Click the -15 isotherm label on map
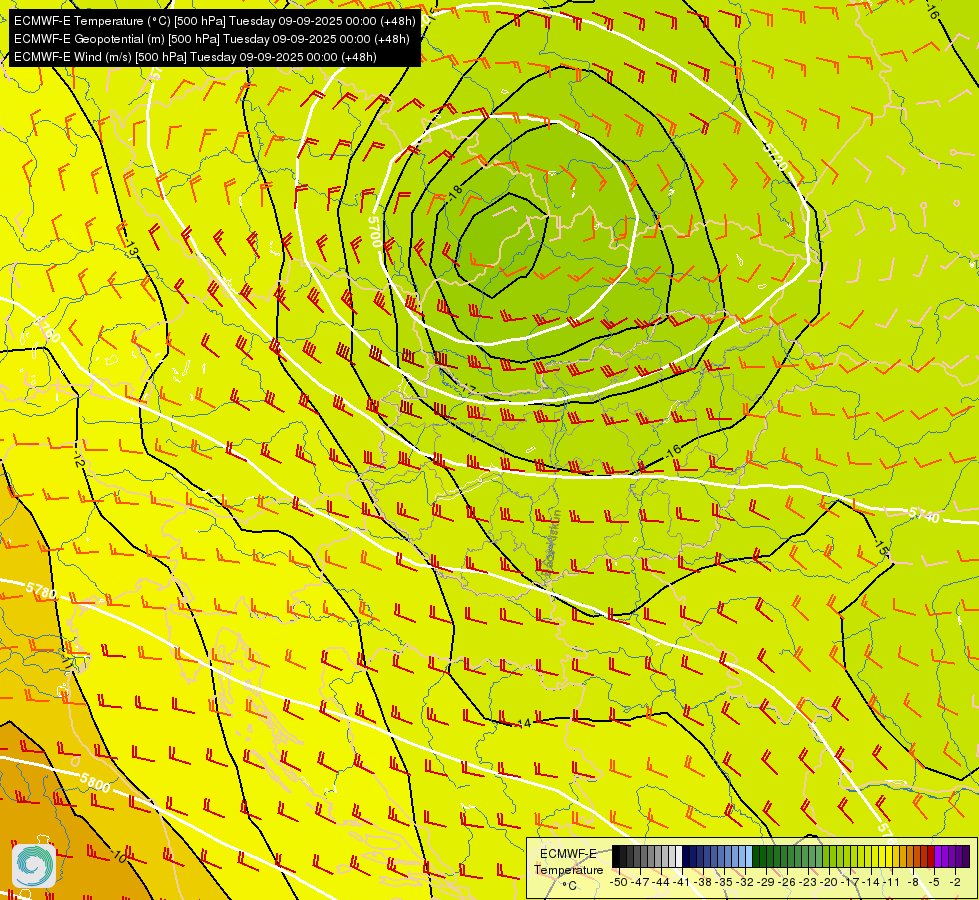Screen dimensions: 979x900 880,548
